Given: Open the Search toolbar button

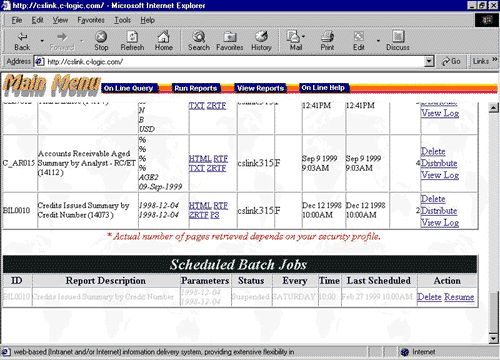Looking at the screenshot, I should click(x=199, y=41).
